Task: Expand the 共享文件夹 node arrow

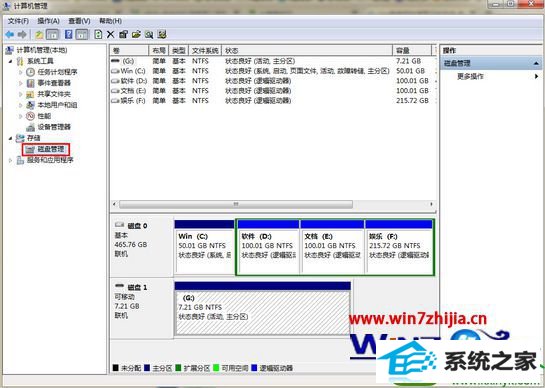Action: (20, 94)
